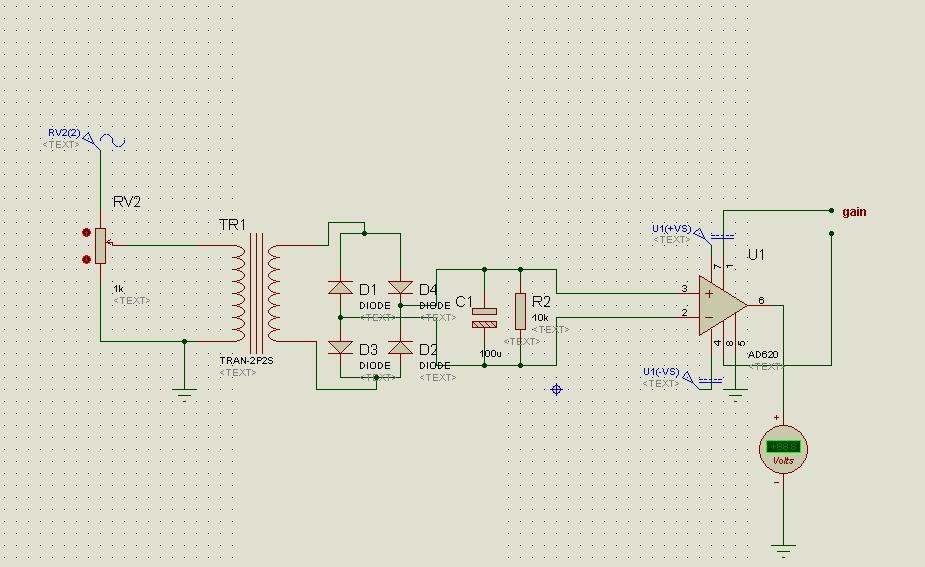This screenshot has height=567, width=925.
Task: Select the "R2" reference label
Action: pyautogui.click(x=541, y=302)
